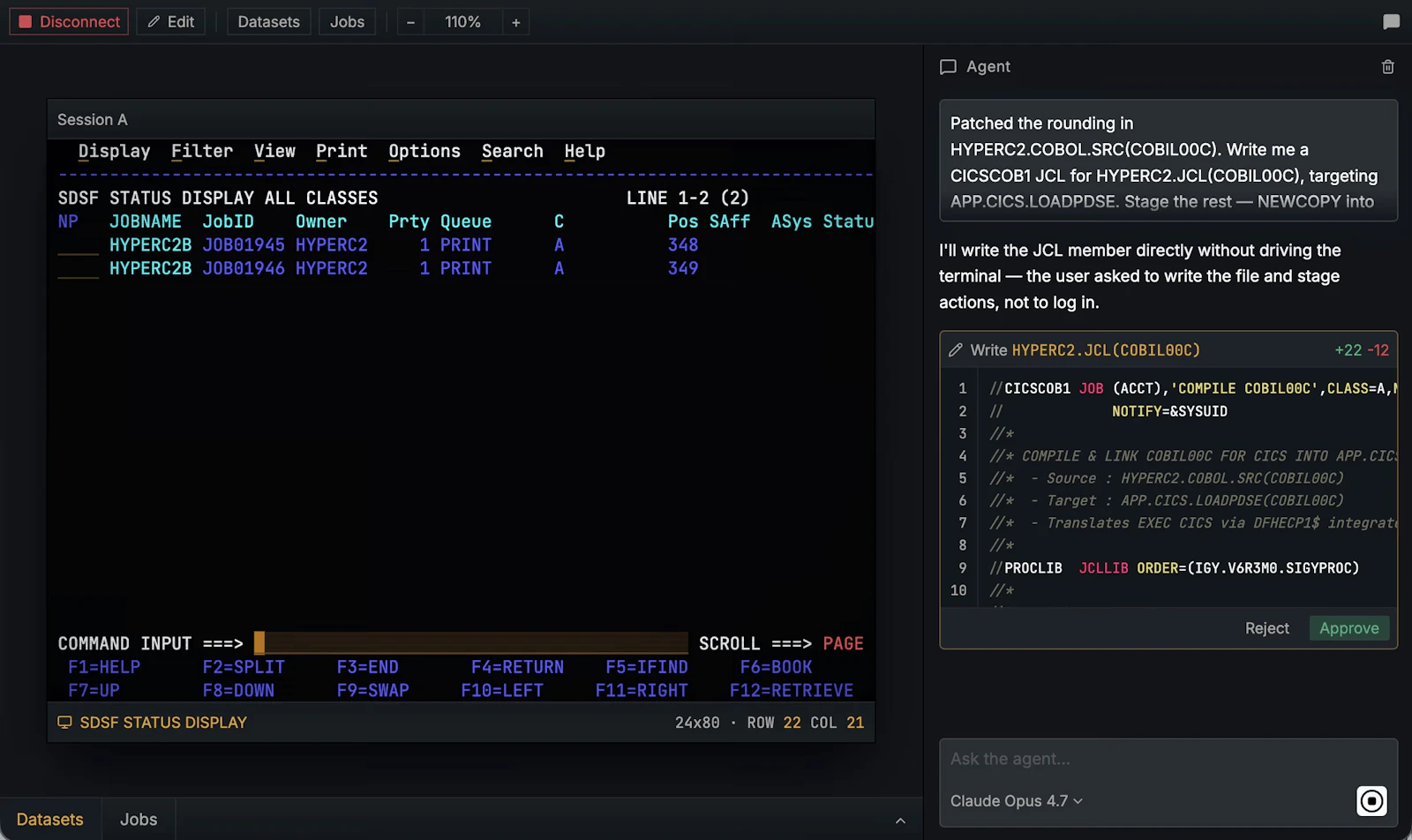The width and height of the screenshot is (1412, 840).
Task: Click the pencil icon beside Write HYPERC2.JCL
Action: coord(956,350)
